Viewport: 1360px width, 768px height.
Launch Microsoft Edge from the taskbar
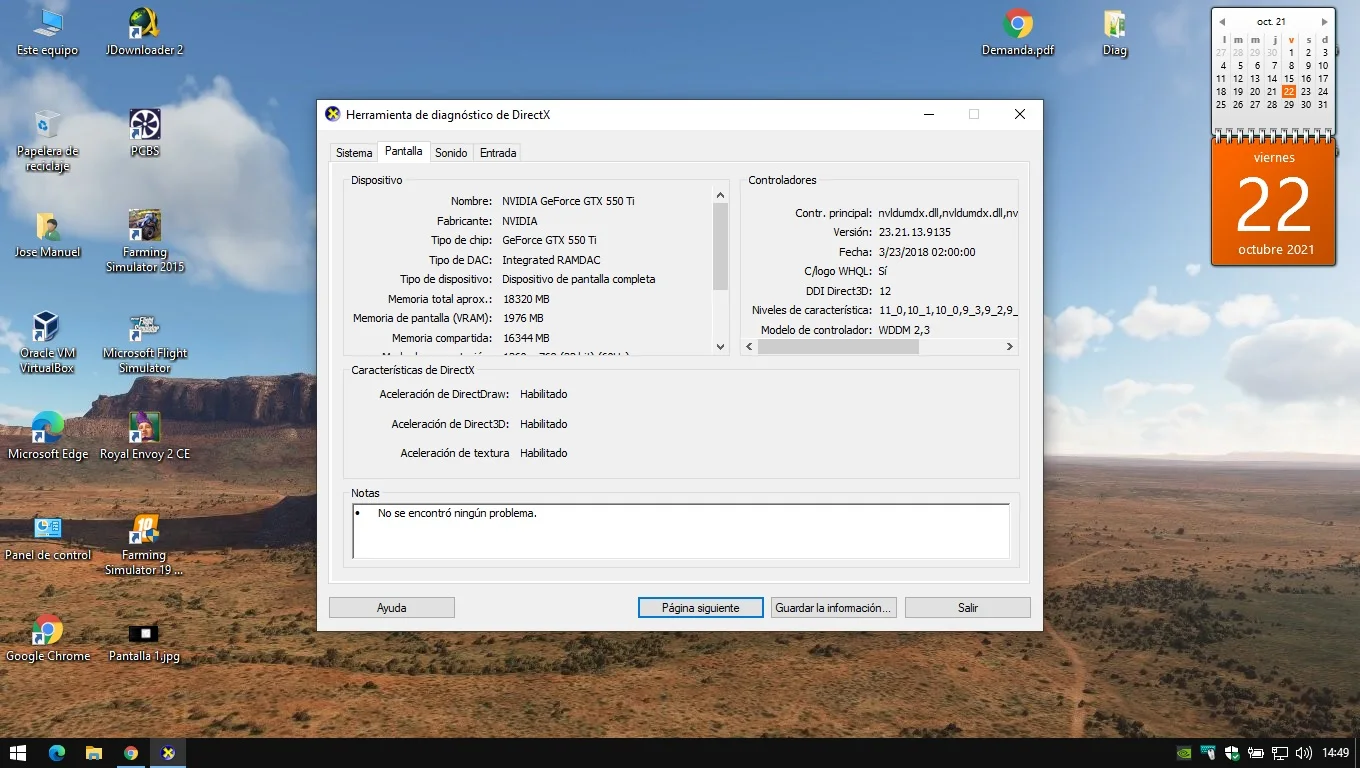56,753
